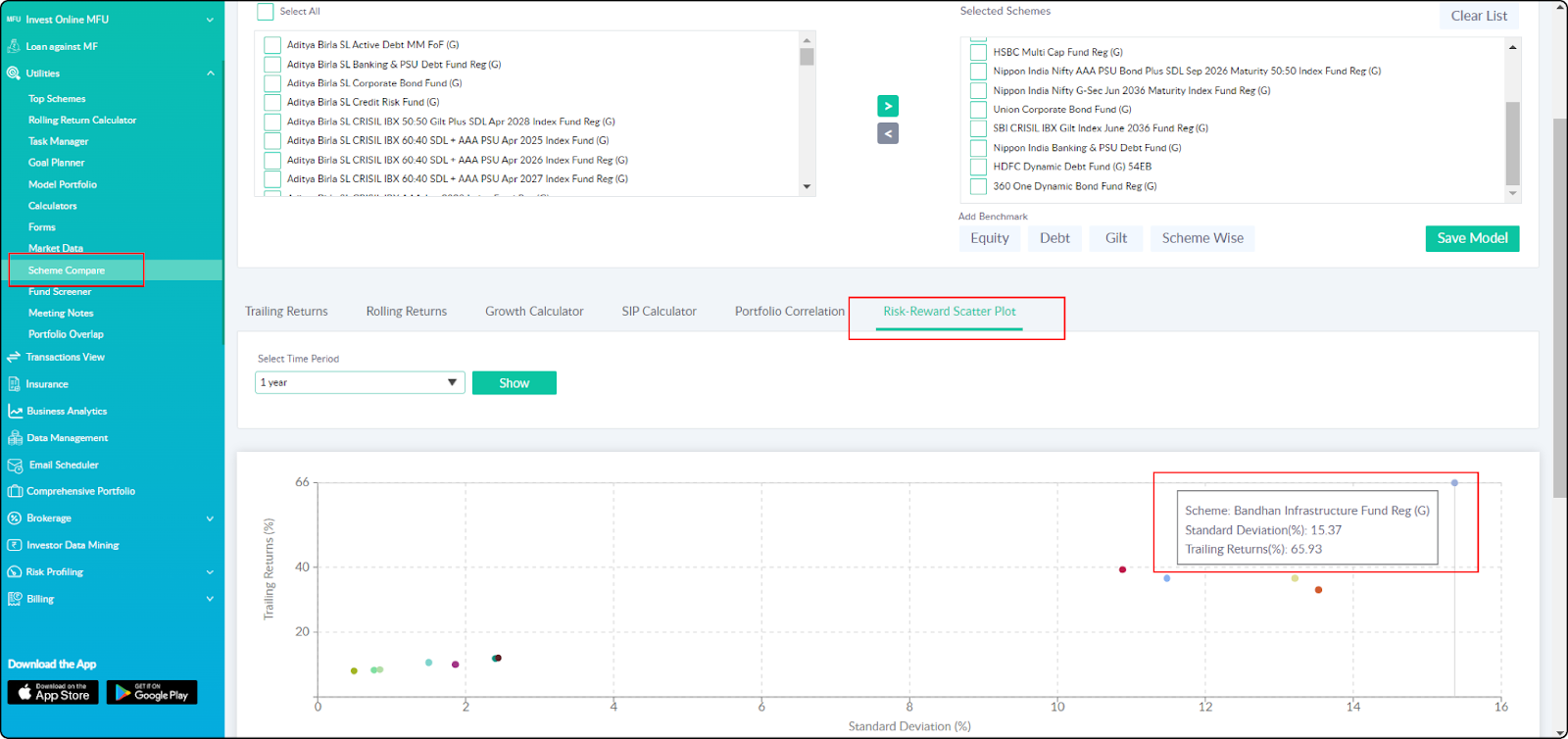1568x739 pixels.
Task: Add the Equity benchmark
Action: (x=990, y=238)
